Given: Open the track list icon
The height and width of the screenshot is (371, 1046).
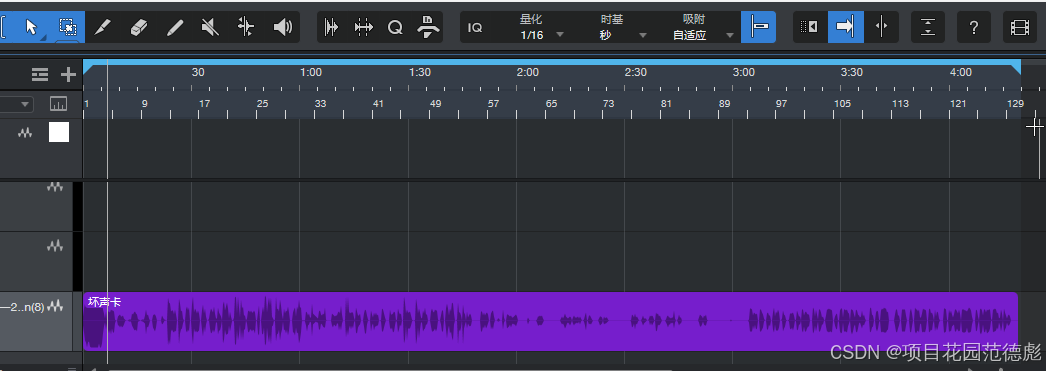Looking at the screenshot, I should coord(40,75).
